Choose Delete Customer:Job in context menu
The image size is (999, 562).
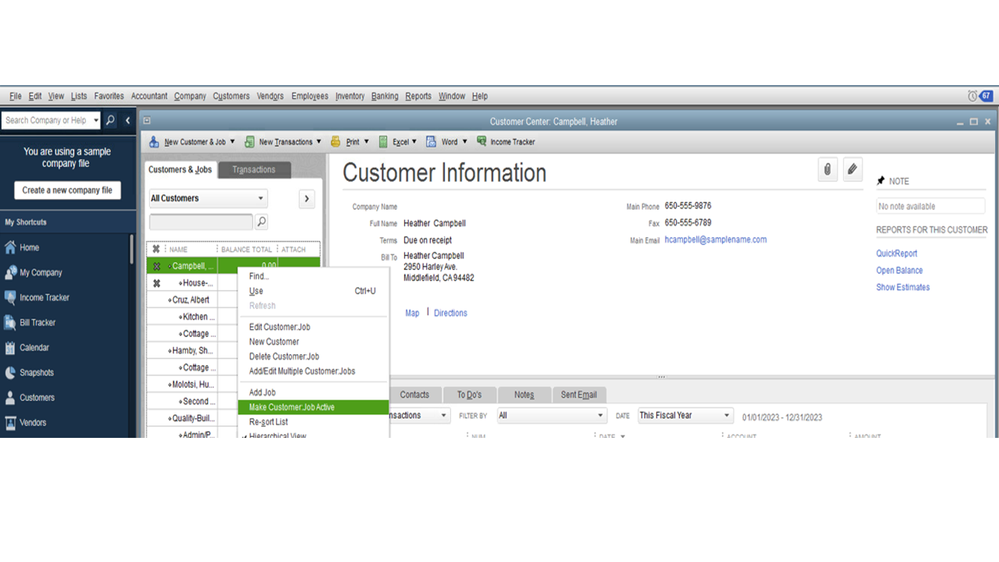click(x=284, y=356)
